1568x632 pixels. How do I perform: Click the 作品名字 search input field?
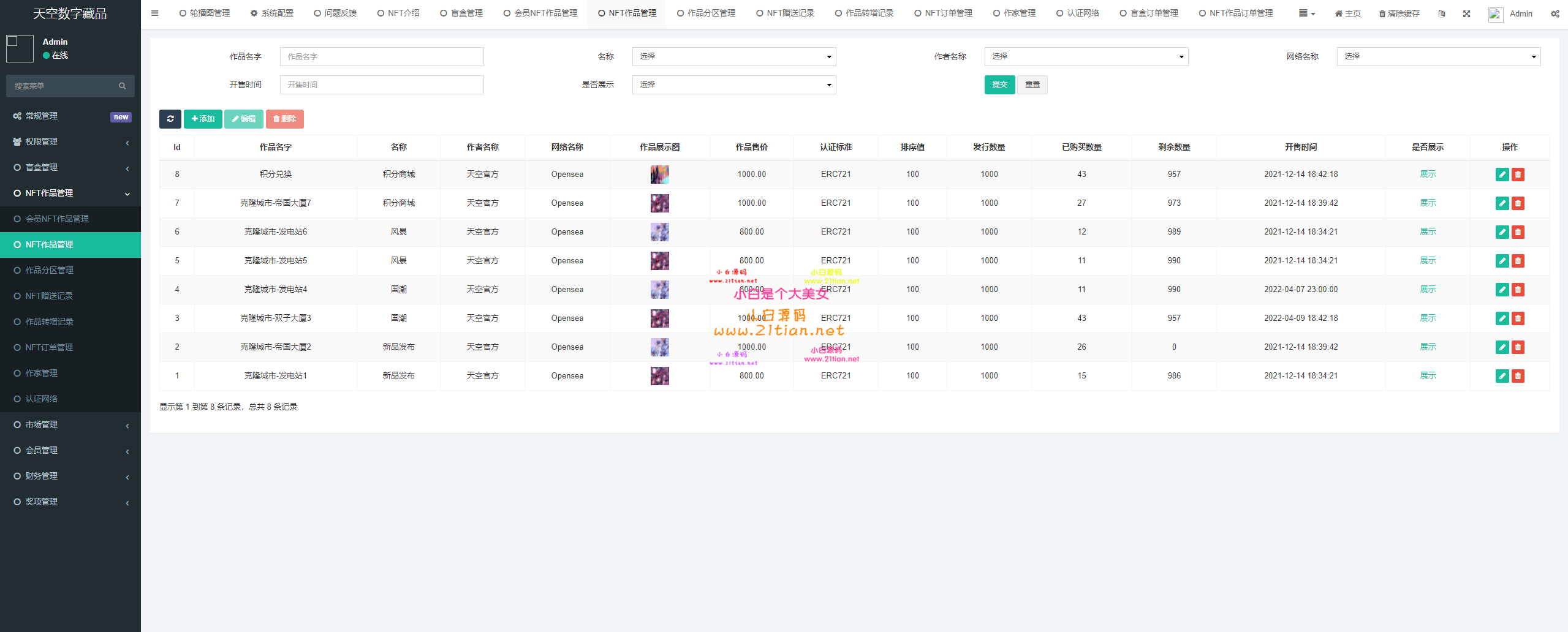pyautogui.click(x=381, y=56)
